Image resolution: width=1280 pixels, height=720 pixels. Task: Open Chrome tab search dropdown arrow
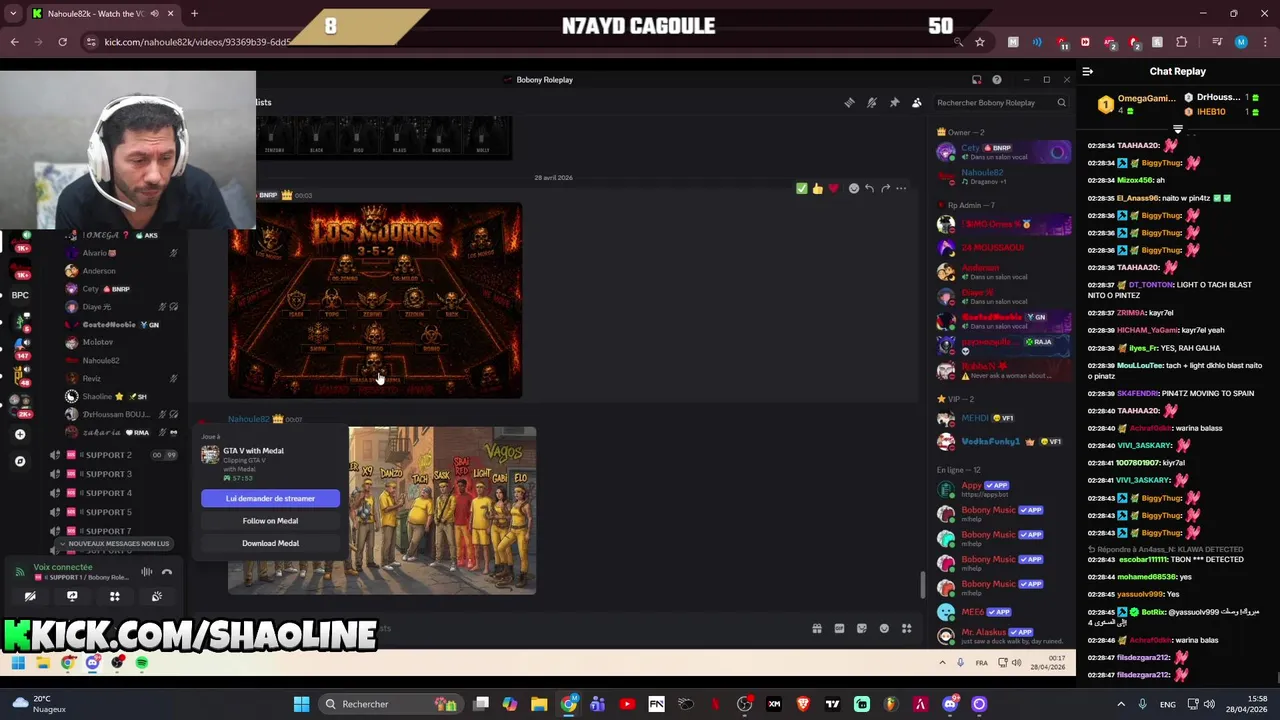[14, 13]
